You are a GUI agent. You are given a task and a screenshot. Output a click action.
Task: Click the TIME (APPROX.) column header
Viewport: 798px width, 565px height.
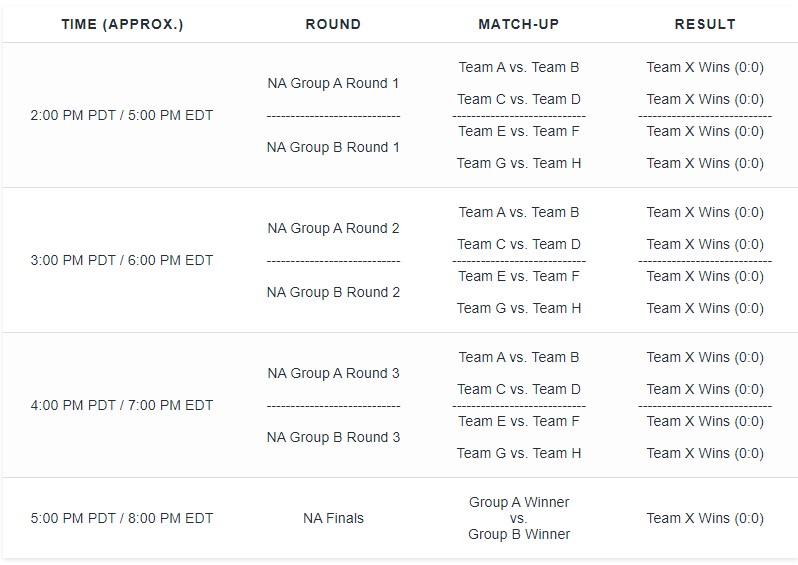coord(122,24)
